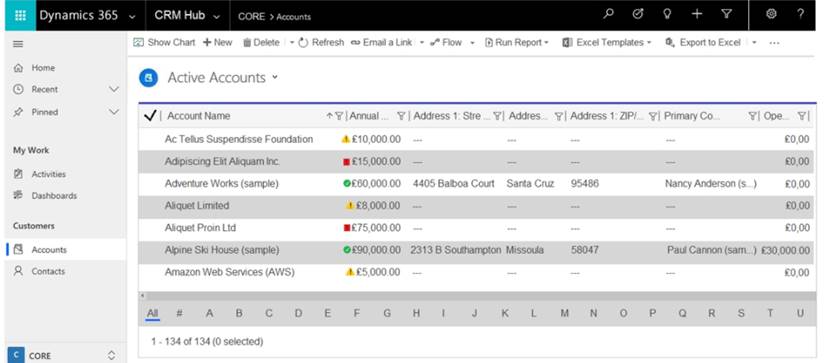The width and height of the screenshot is (825, 363).
Task: Click Export to Excel command
Action: pyautogui.click(x=703, y=43)
